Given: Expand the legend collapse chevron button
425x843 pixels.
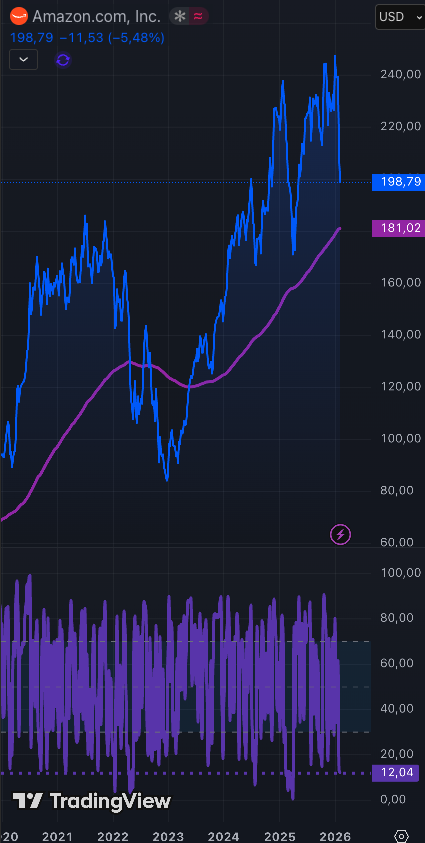Looking at the screenshot, I should pos(23,60).
